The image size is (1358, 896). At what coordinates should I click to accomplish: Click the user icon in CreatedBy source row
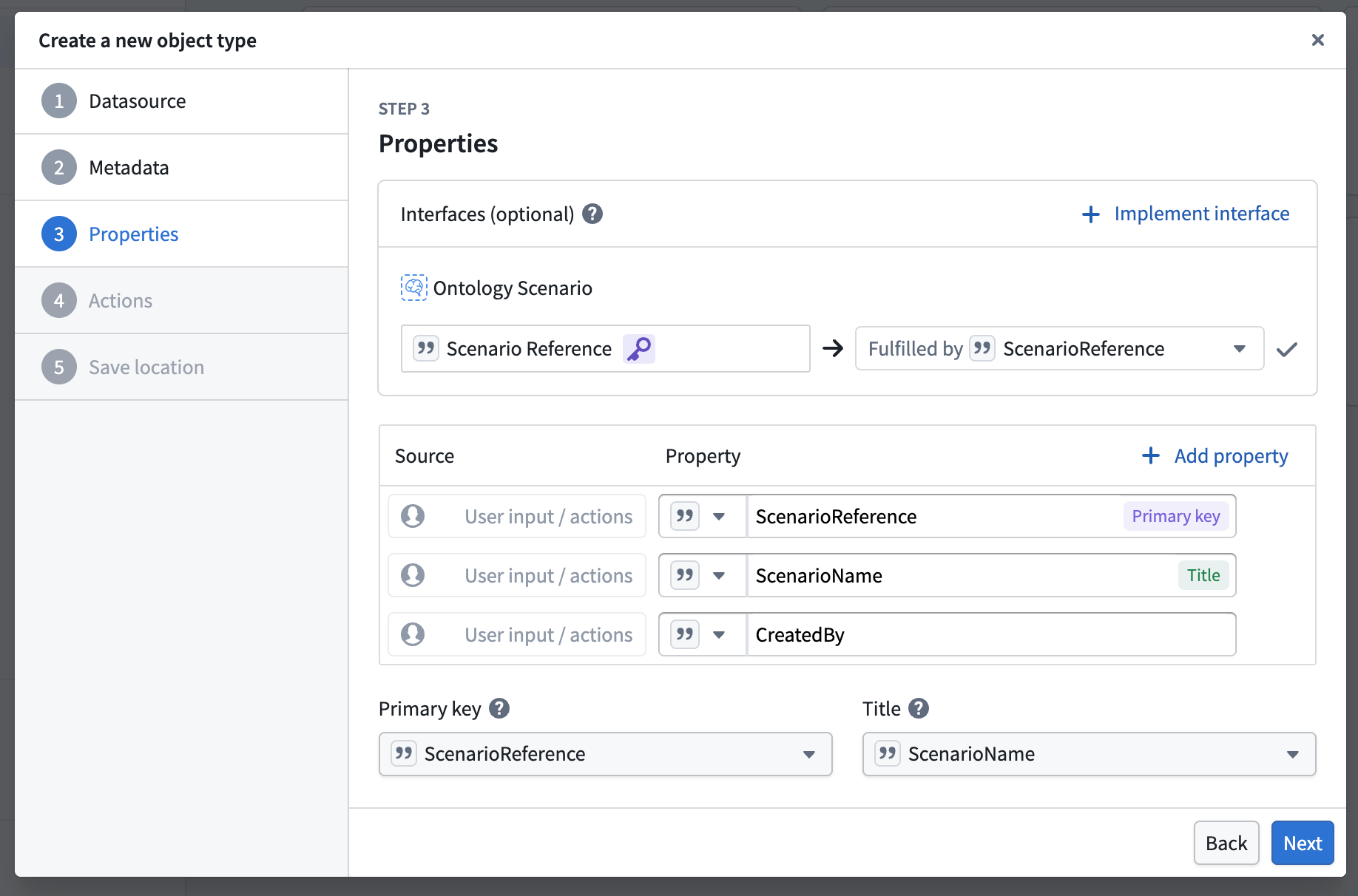413,634
